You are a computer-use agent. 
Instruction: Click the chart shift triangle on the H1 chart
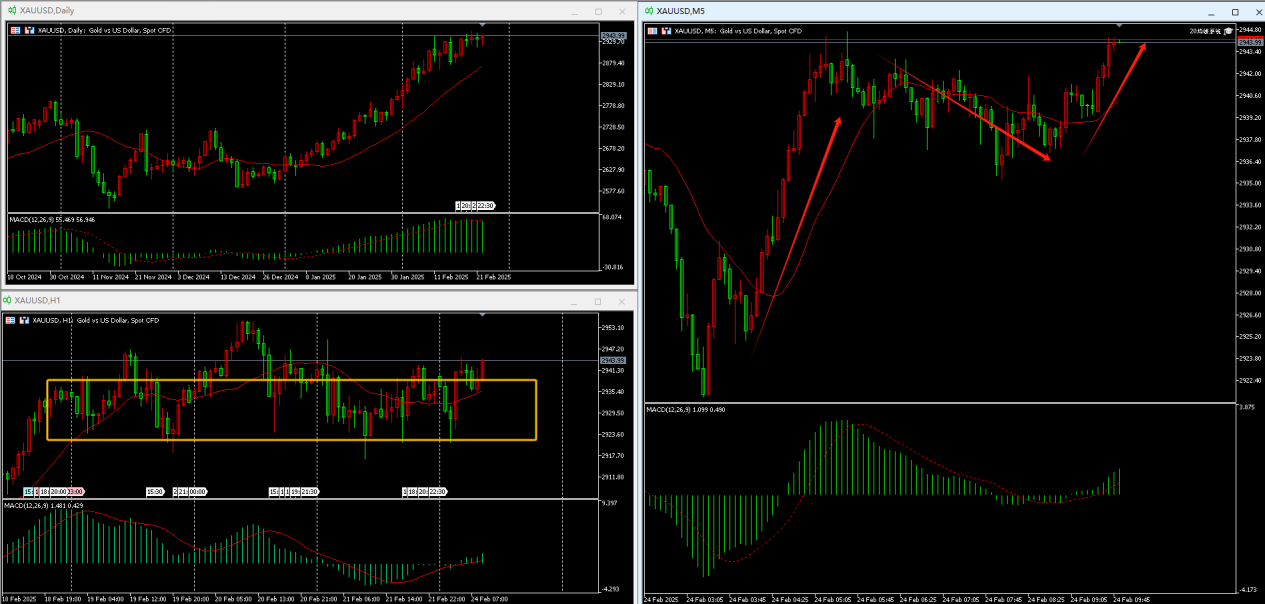click(x=483, y=314)
